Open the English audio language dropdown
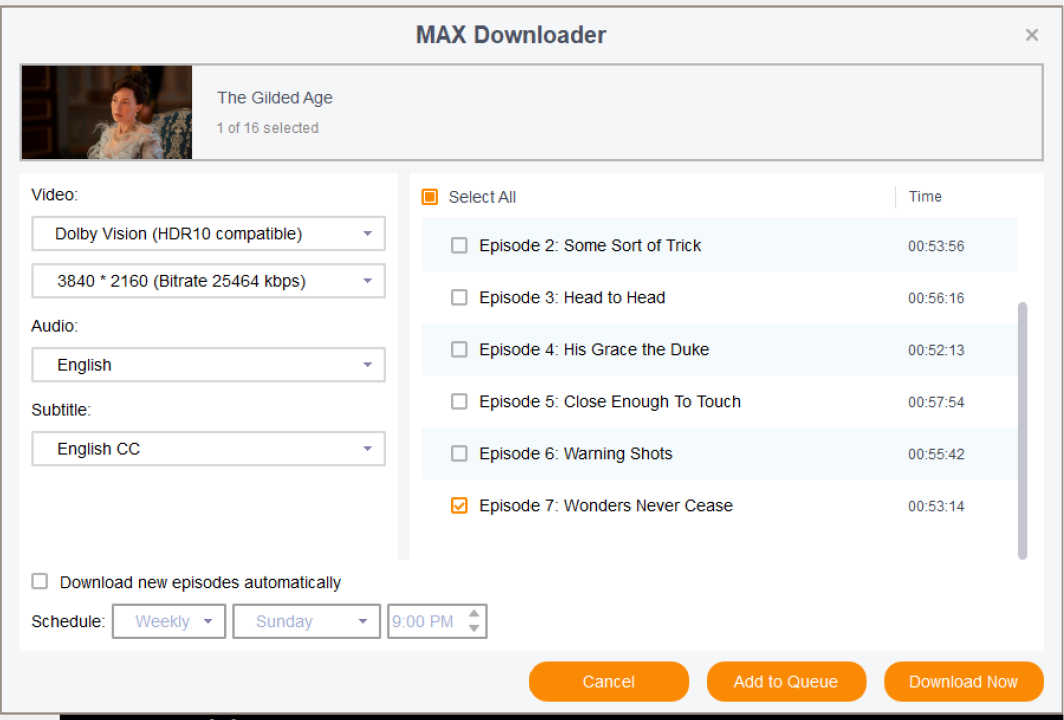This screenshot has width=1064, height=720. (208, 365)
